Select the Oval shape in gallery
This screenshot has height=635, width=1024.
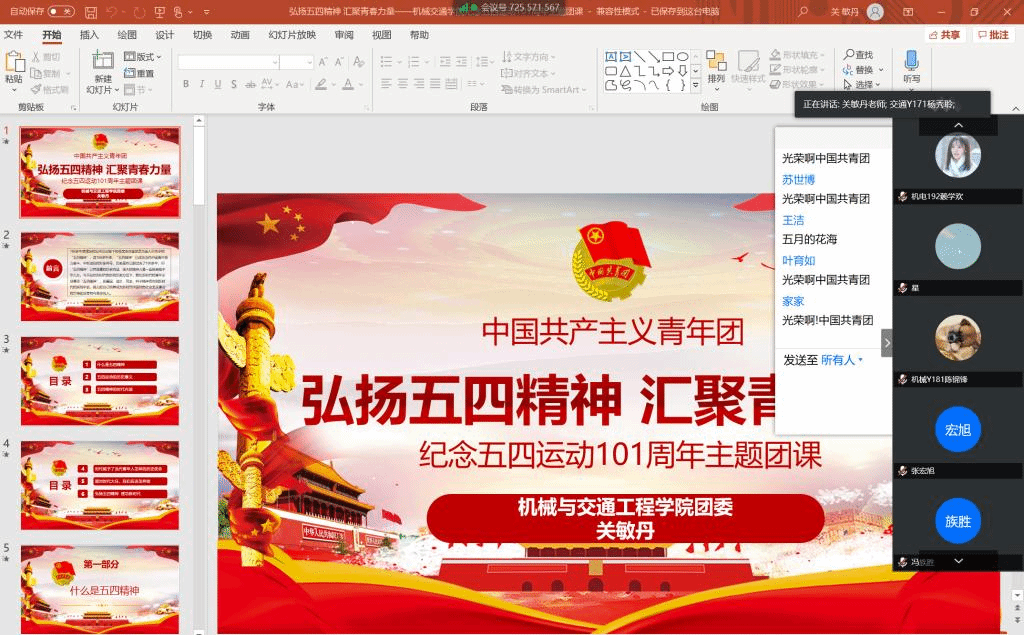pyautogui.click(x=682, y=57)
